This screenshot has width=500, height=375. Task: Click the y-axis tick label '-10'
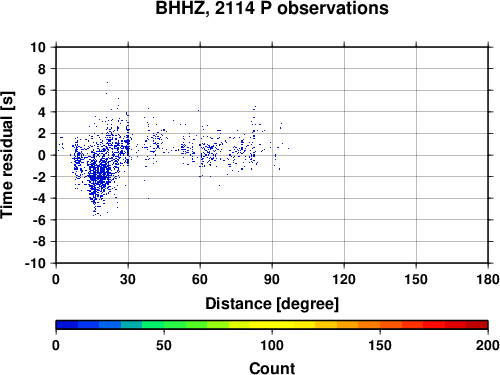pos(35,263)
